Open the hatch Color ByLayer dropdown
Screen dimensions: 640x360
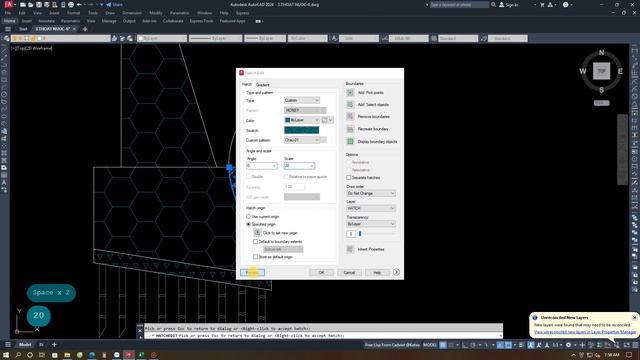tap(302, 120)
